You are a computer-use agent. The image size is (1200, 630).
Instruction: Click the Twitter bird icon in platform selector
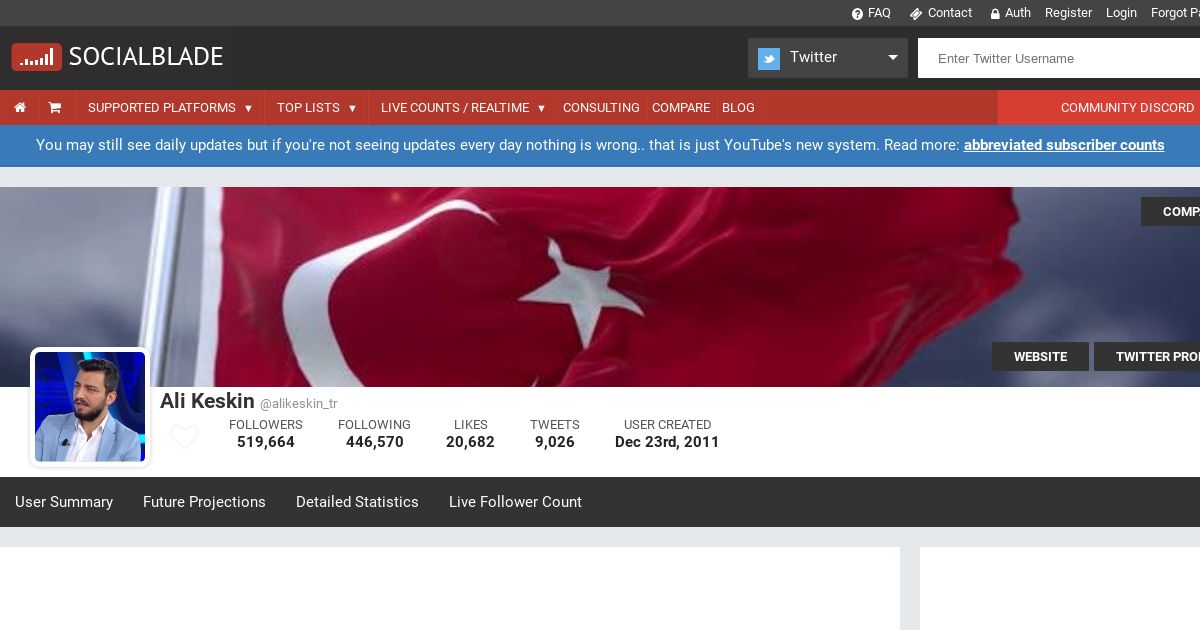(769, 58)
